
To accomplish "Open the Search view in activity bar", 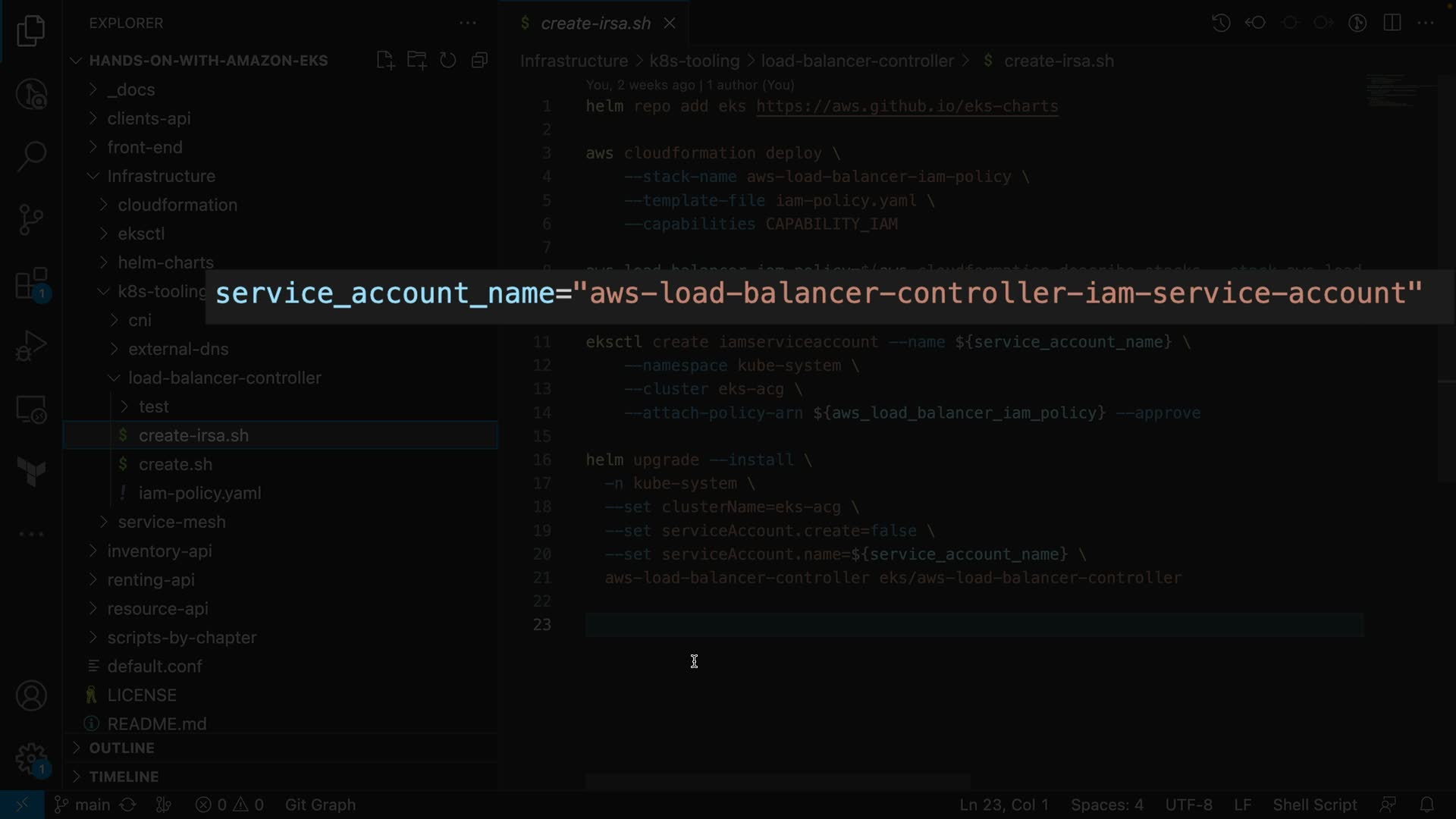I will click(x=31, y=156).
